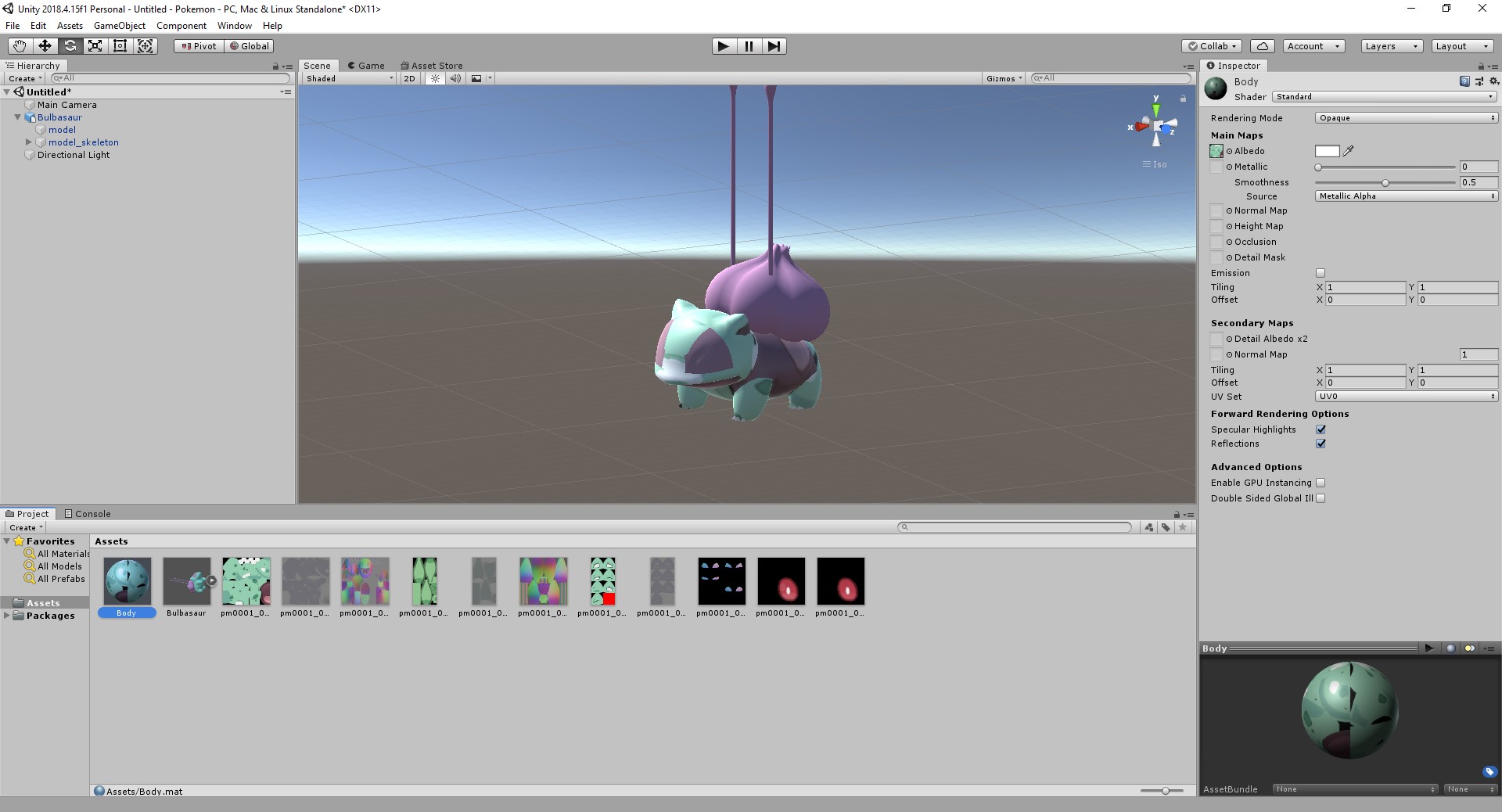Open the Layers dropdown
The width and height of the screenshot is (1502, 812).
click(x=1391, y=46)
